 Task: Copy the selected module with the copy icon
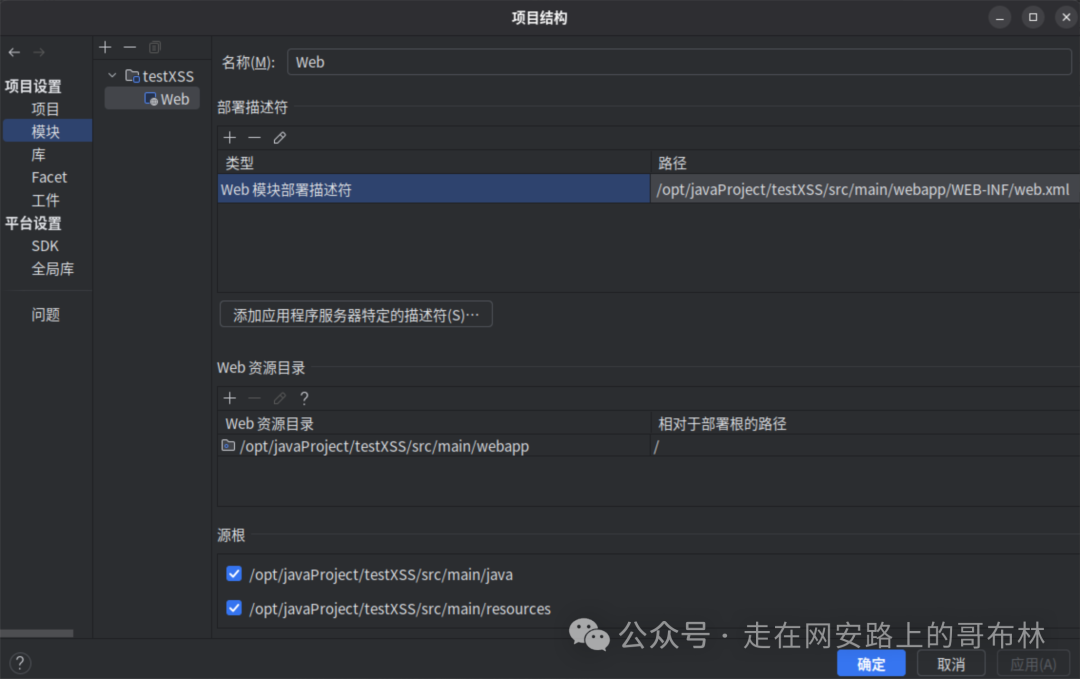[155, 47]
